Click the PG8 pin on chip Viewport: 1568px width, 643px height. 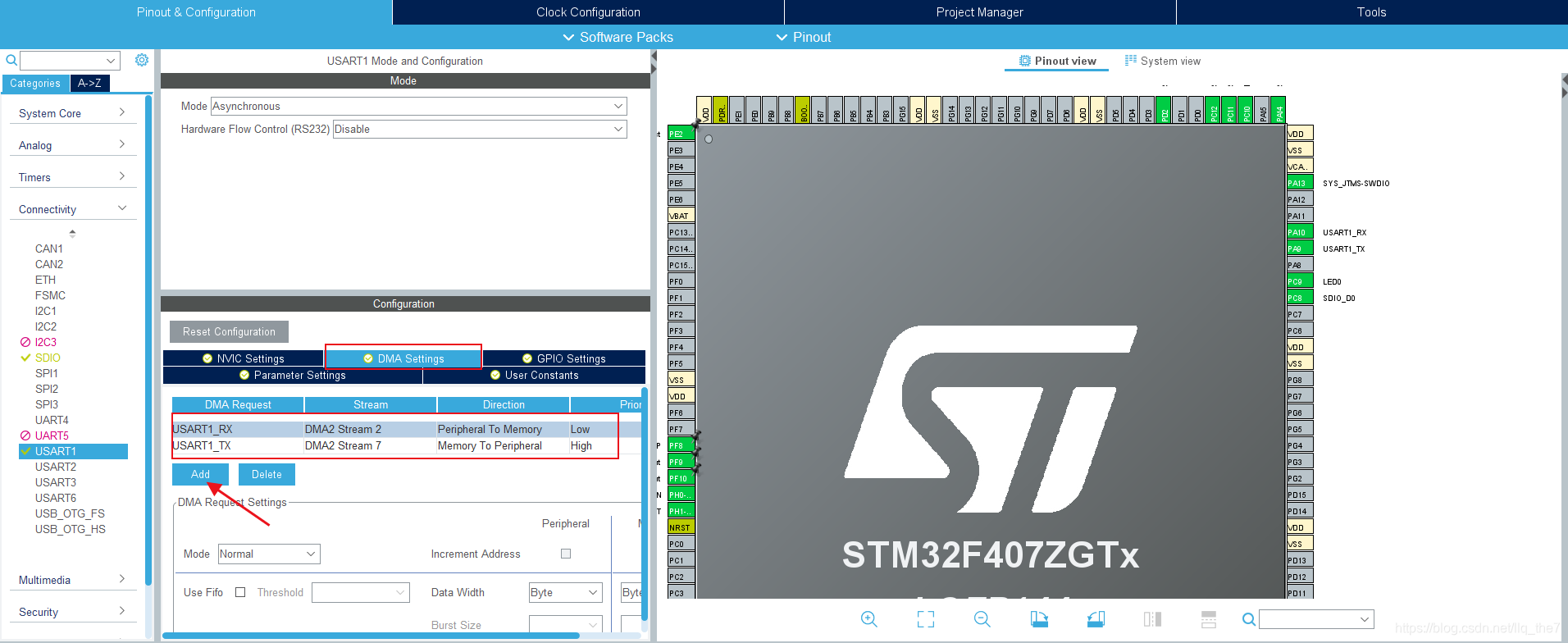click(x=1300, y=380)
